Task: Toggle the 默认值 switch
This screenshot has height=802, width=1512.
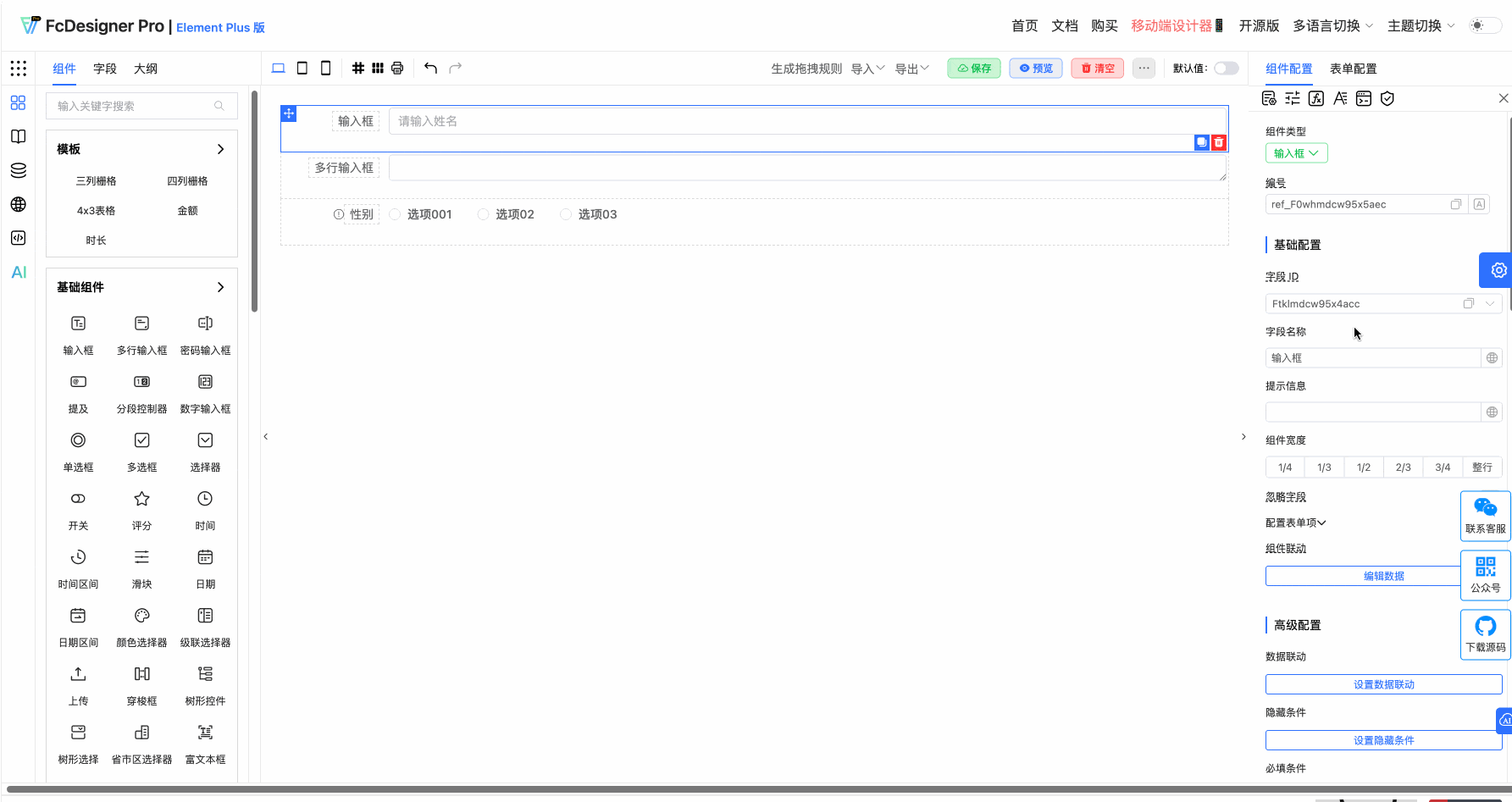Action: [x=1226, y=68]
